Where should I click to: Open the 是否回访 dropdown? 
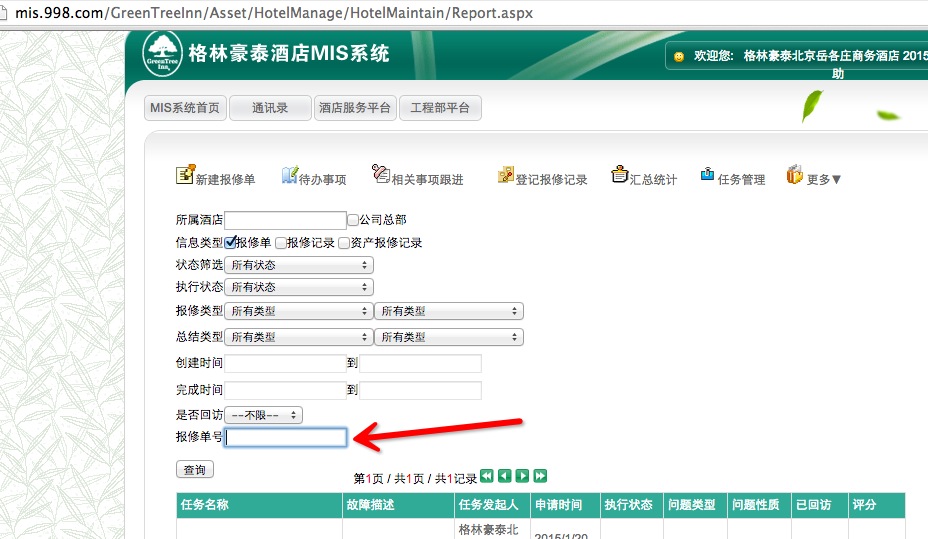coord(263,415)
